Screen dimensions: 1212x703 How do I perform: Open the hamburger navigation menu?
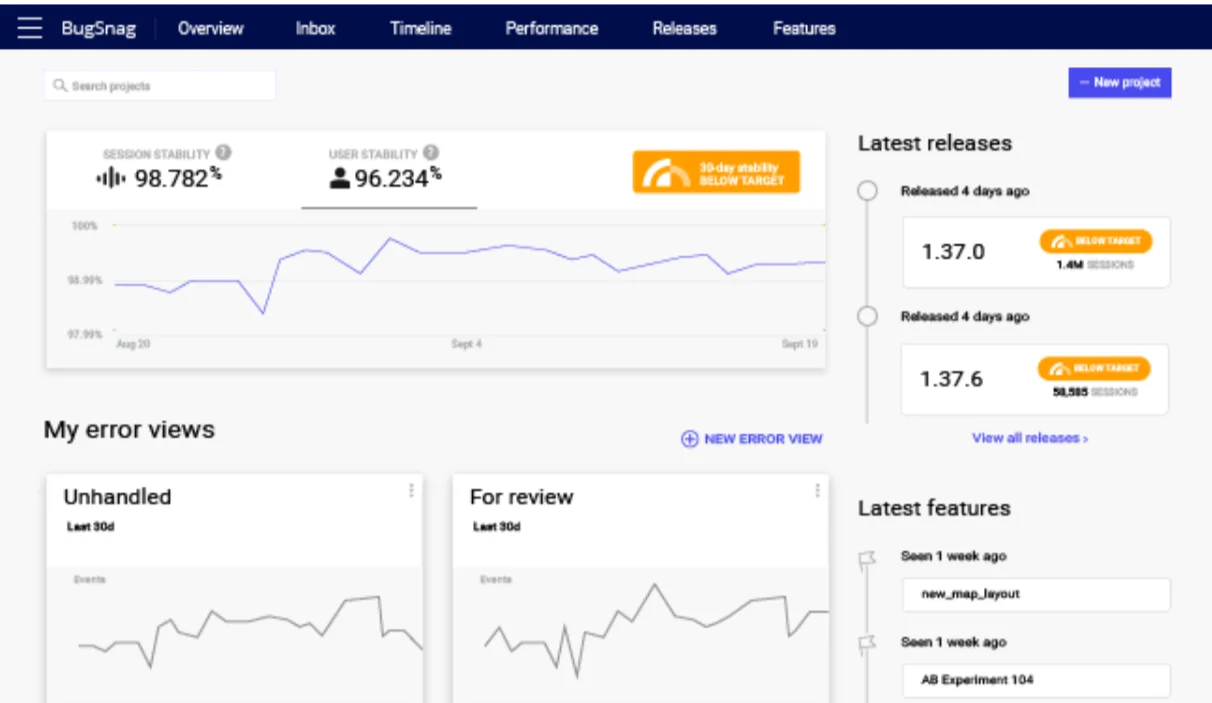28,28
